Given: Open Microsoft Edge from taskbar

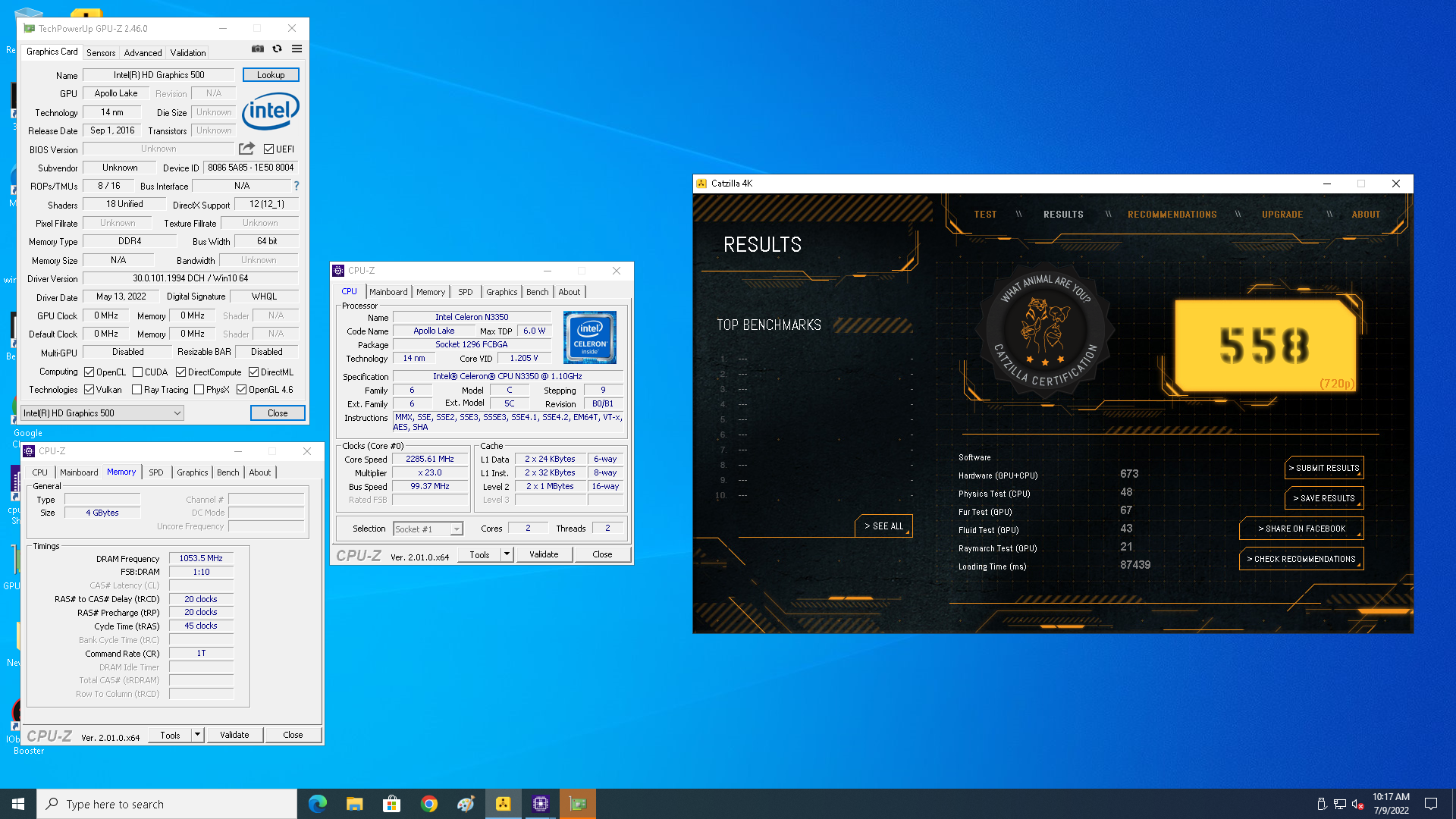Looking at the screenshot, I should 318,804.
